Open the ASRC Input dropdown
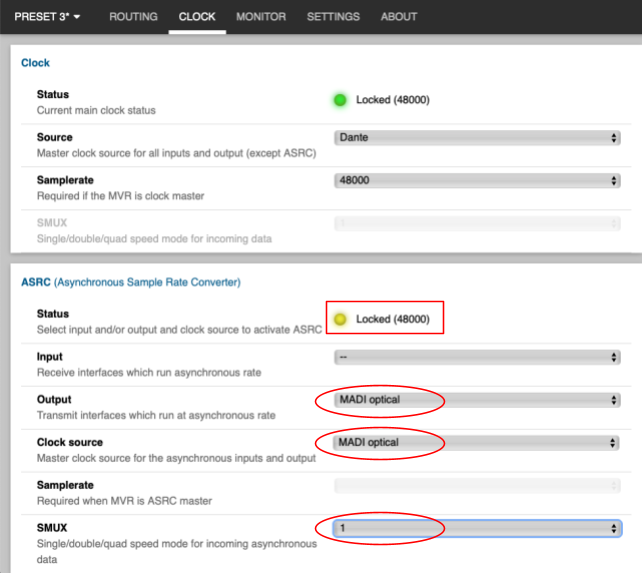642x573 pixels. (477, 358)
